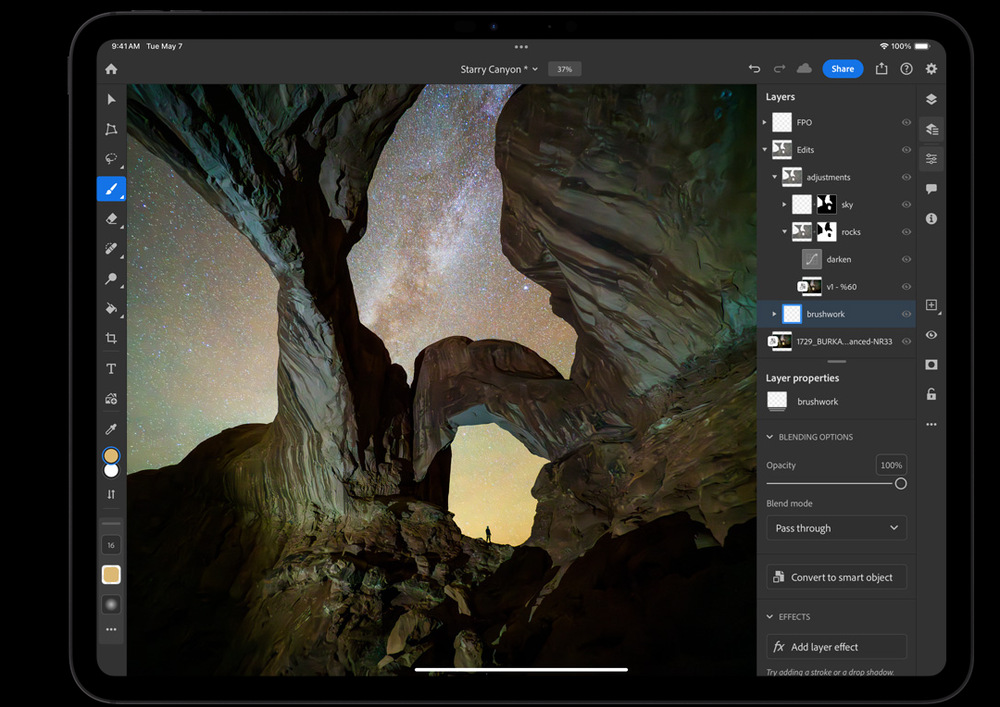
Task: Collapse the adjustments group
Action: (x=775, y=177)
